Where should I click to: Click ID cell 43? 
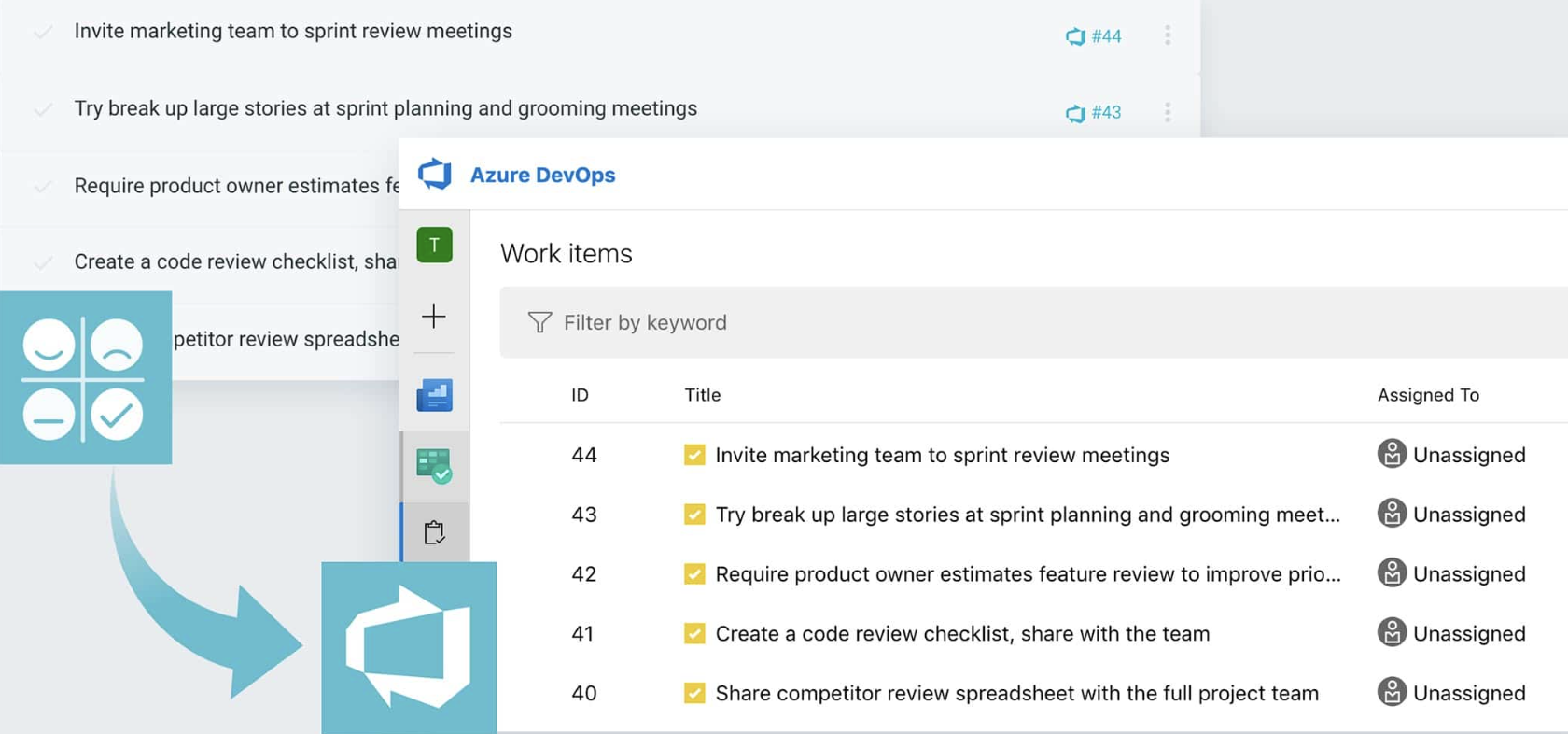pos(584,515)
